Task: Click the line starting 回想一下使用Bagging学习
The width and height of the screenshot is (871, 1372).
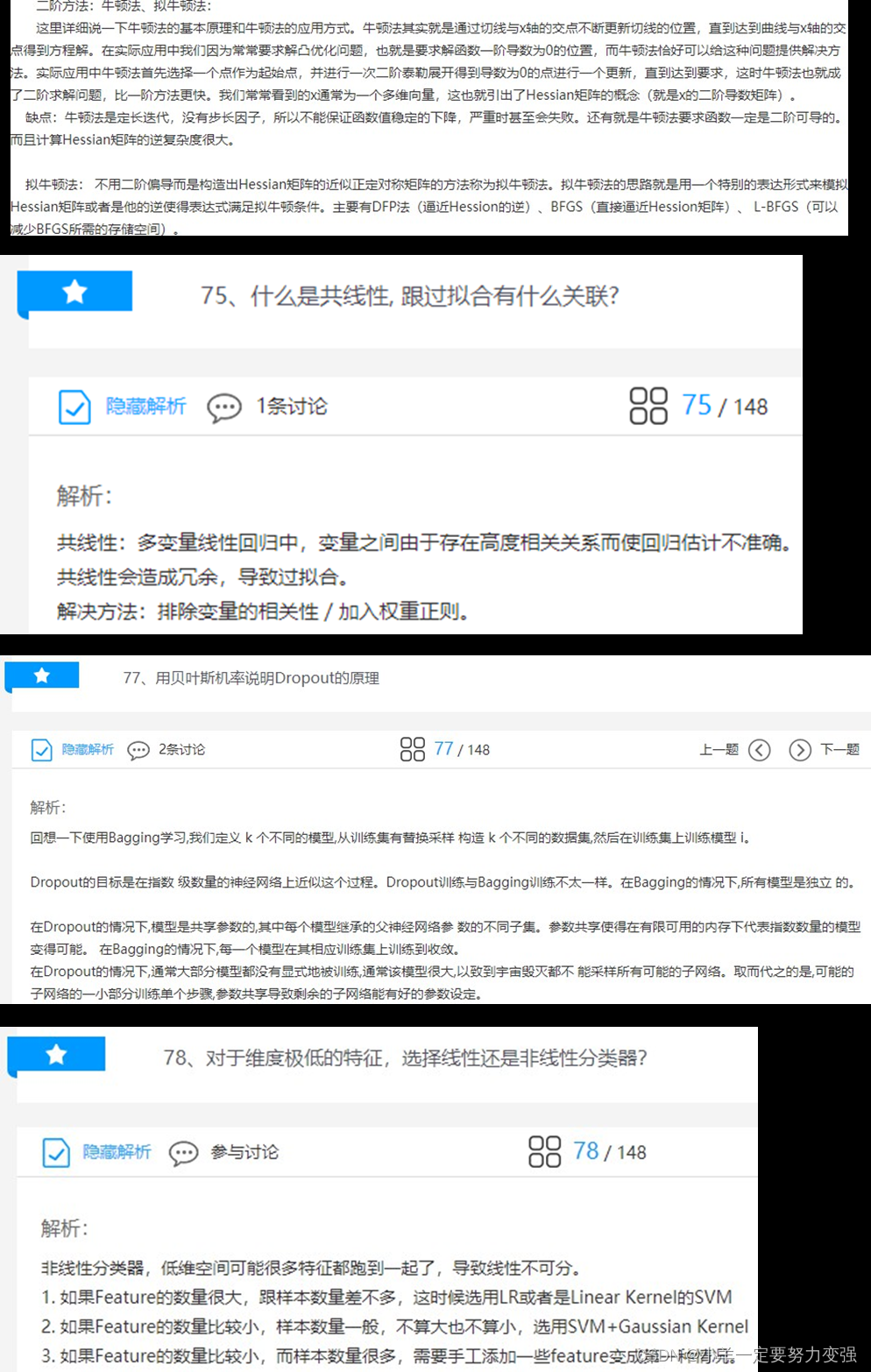Action: pos(390,838)
